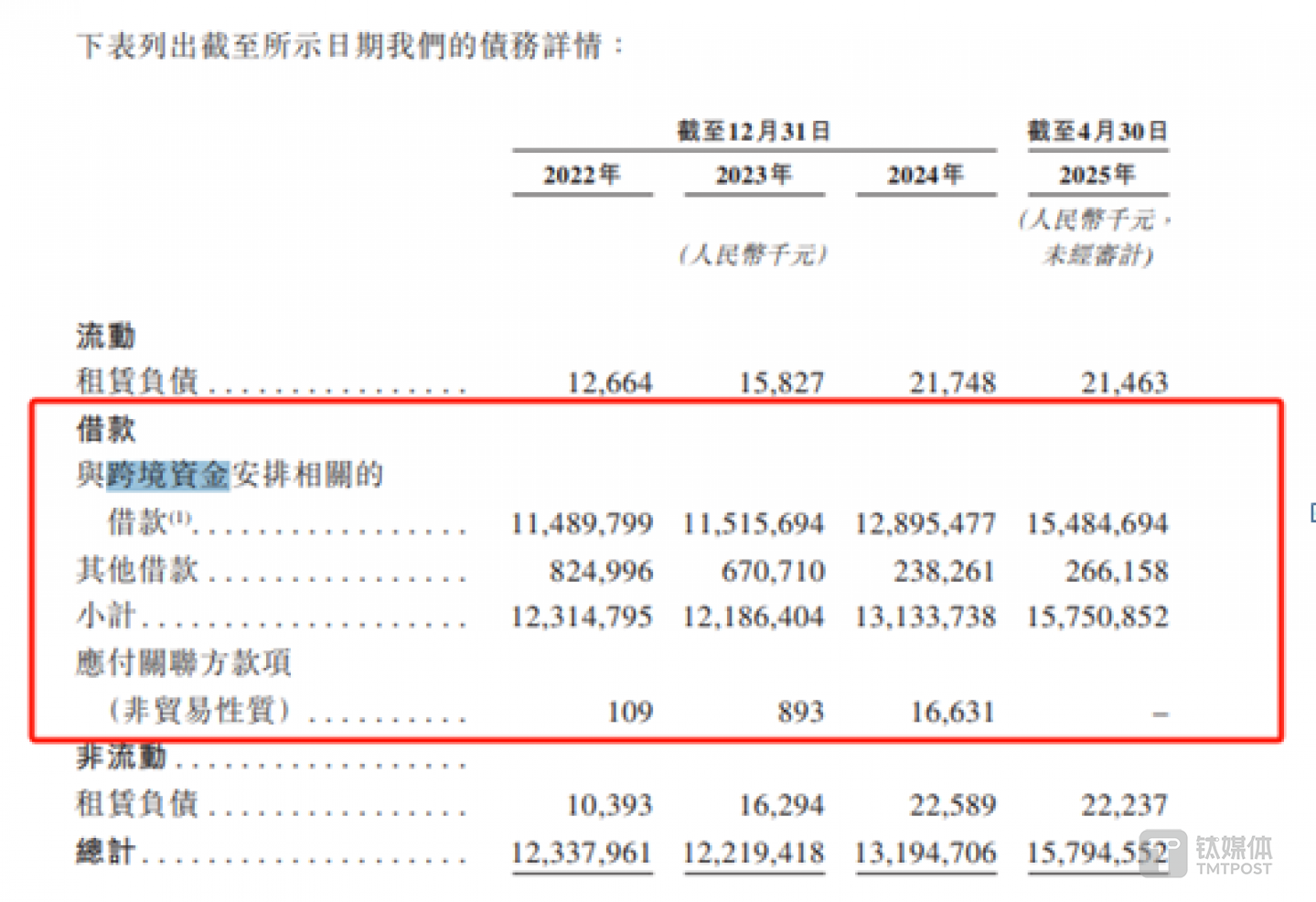1316x902 pixels.
Task: Select the subtotal 12,186,404
Action: (x=754, y=617)
